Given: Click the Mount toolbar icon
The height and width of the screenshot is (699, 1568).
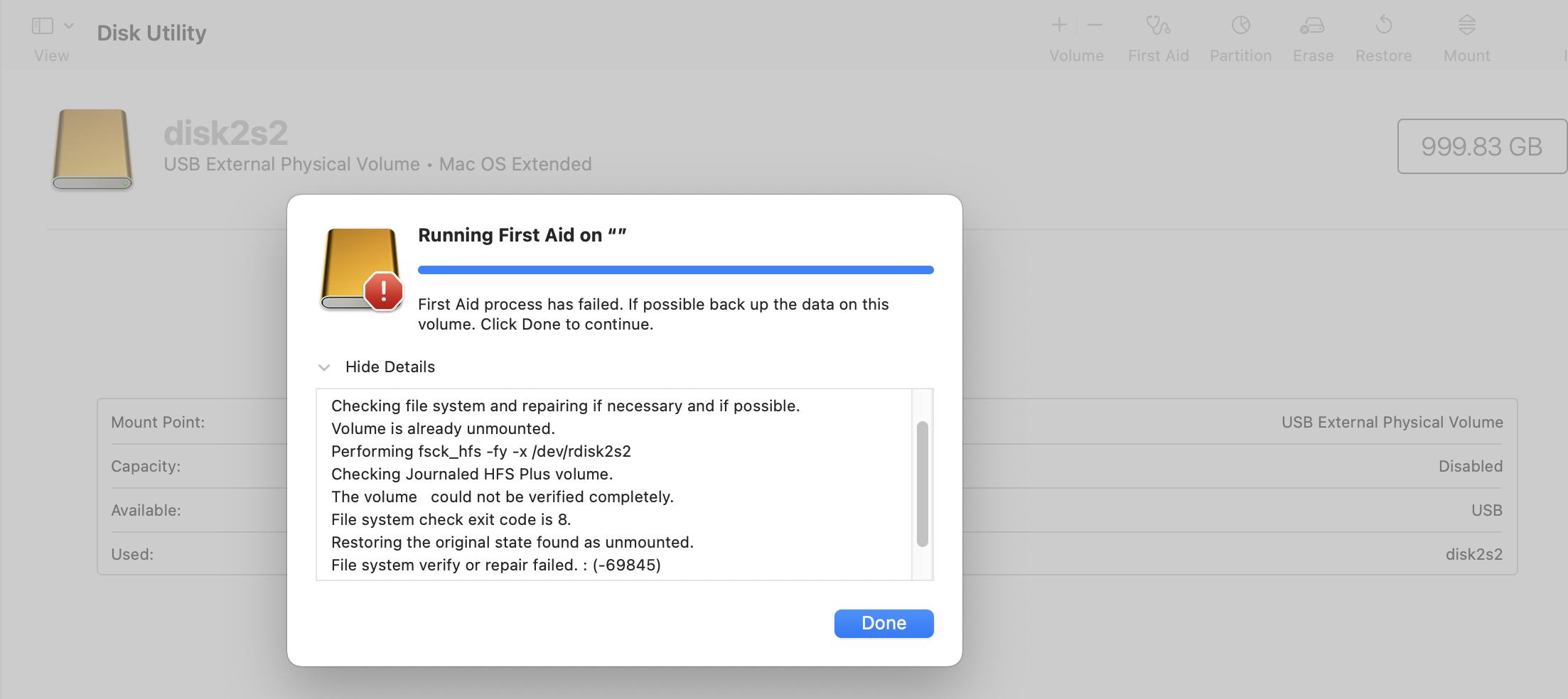Looking at the screenshot, I should (1466, 26).
